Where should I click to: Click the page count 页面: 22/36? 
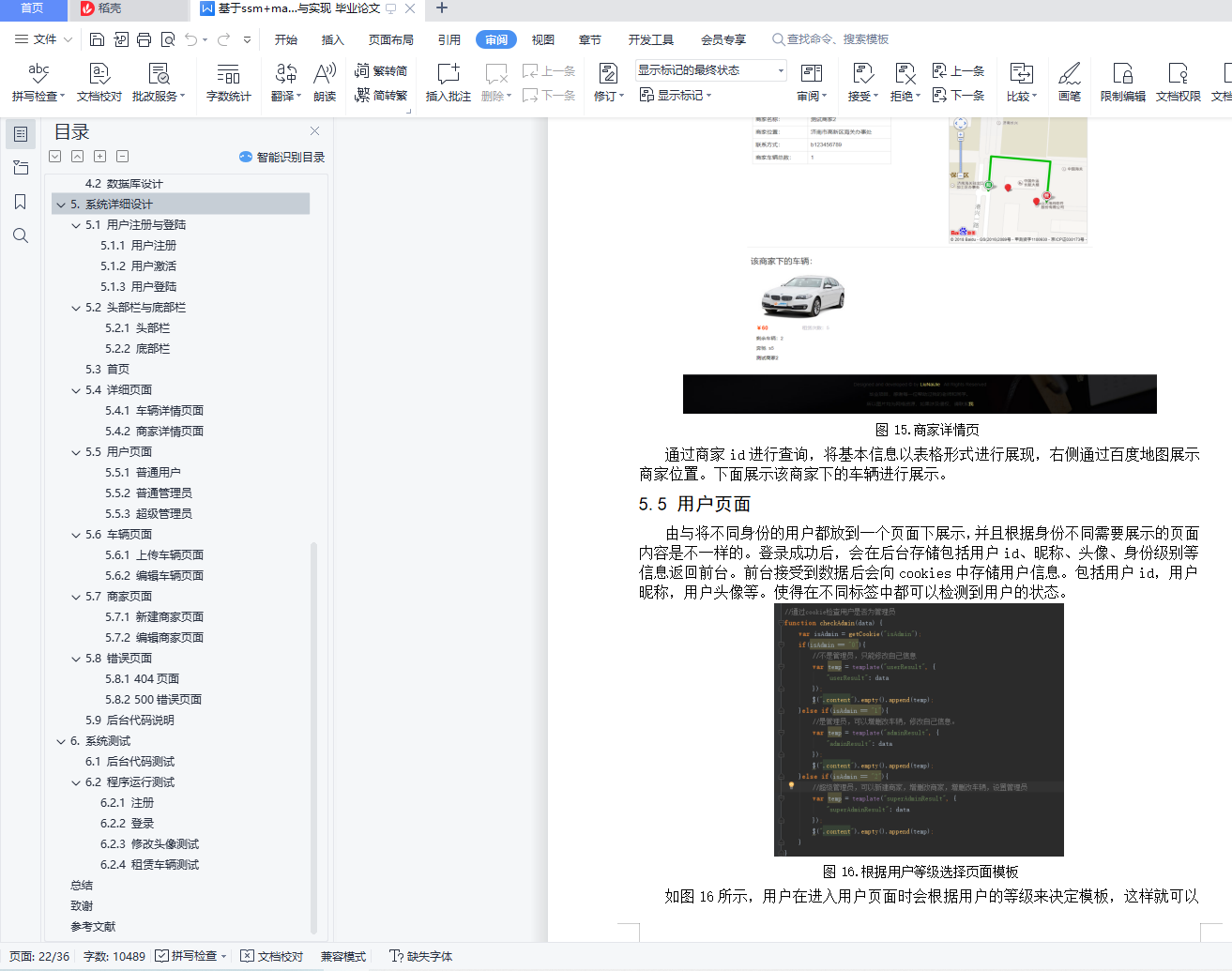pyautogui.click(x=39, y=956)
